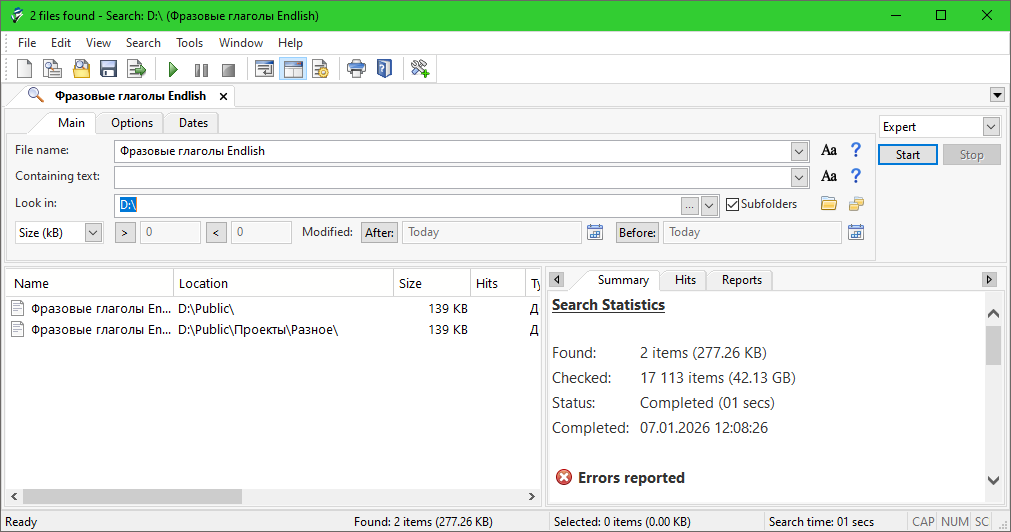Click the New search toolbar icon
The image size is (1011, 532).
point(25,69)
